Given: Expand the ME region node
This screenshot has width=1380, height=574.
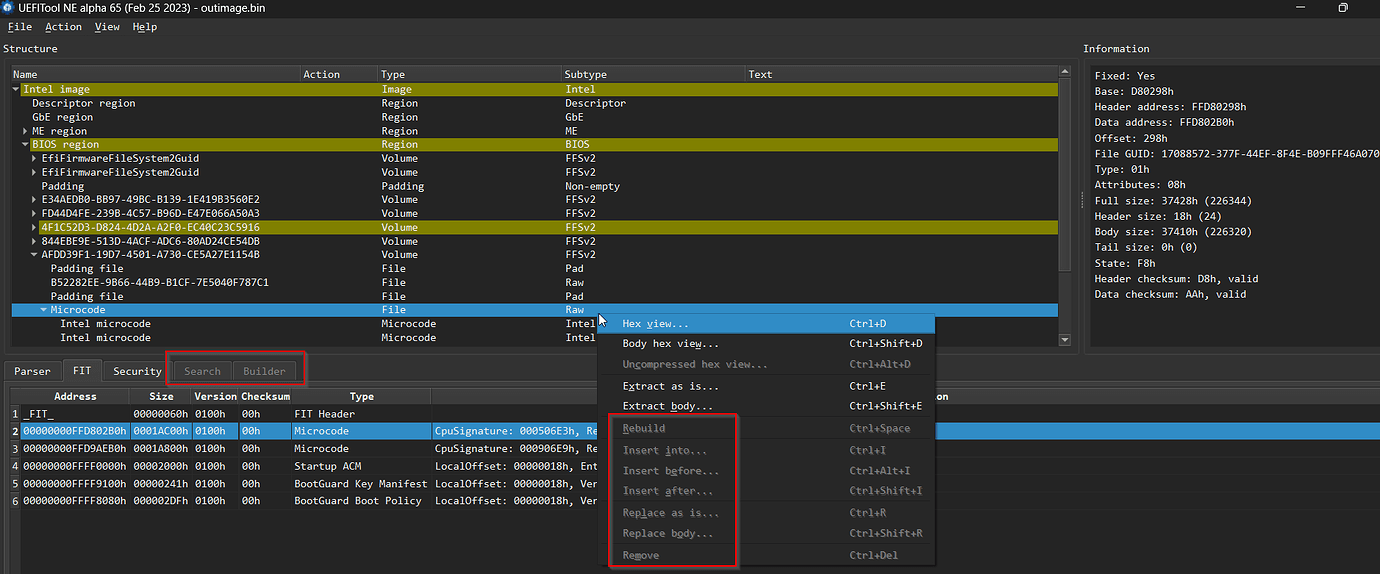Looking at the screenshot, I should pyautogui.click(x=25, y=131).
